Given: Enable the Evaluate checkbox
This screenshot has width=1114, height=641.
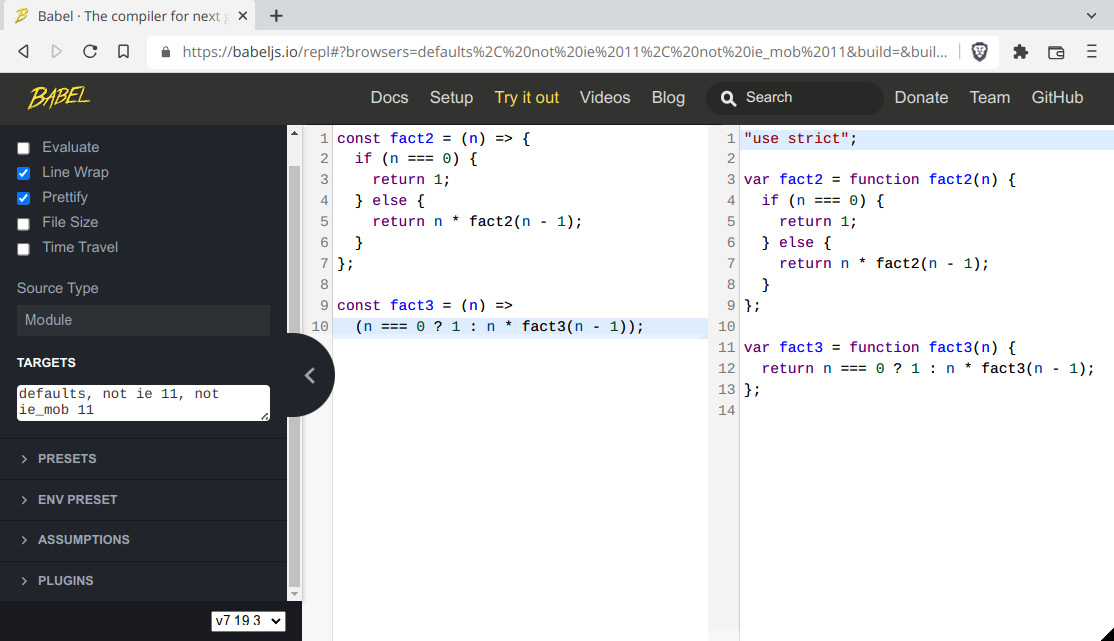Looking at the screenshot, I should point(25,147).
